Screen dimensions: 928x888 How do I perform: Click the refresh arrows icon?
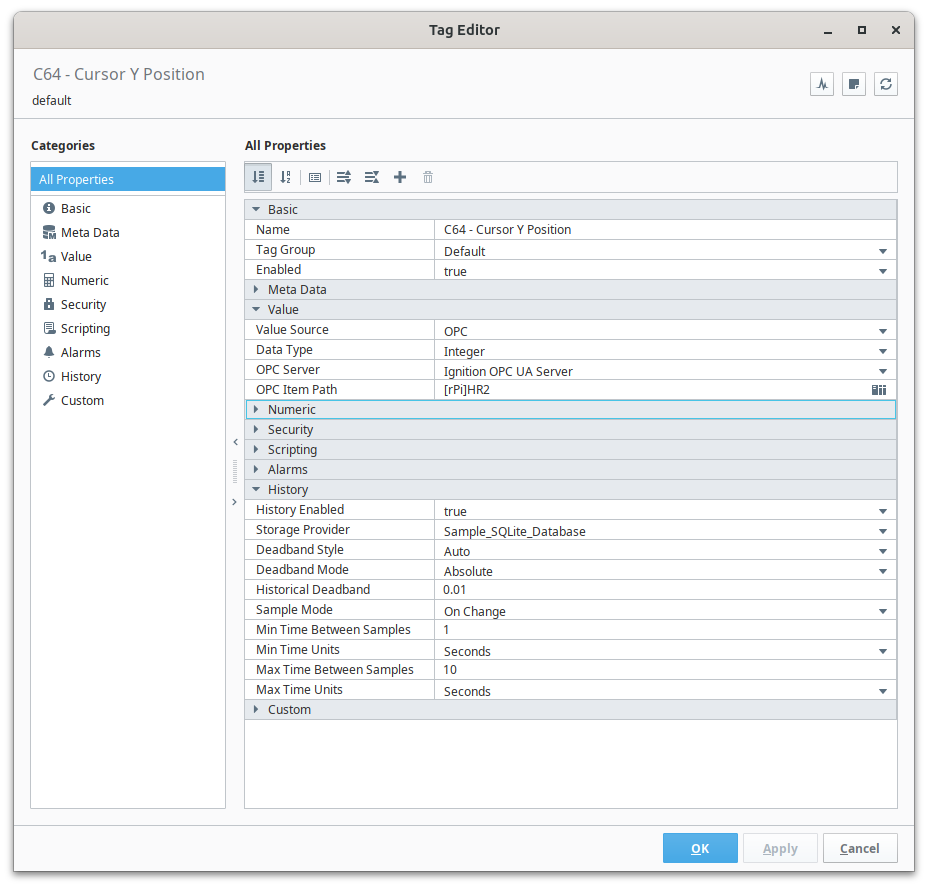click(885, 84)
